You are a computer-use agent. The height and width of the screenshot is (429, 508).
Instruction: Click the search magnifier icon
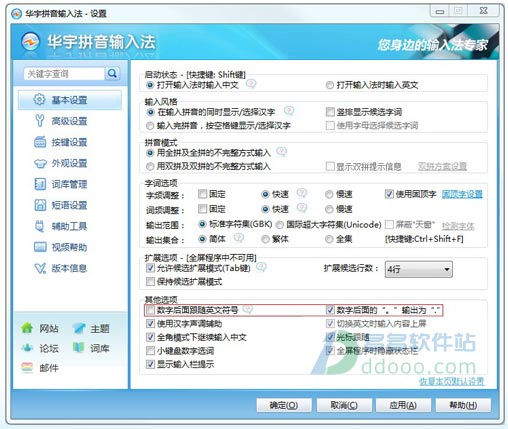click(112, 73)
